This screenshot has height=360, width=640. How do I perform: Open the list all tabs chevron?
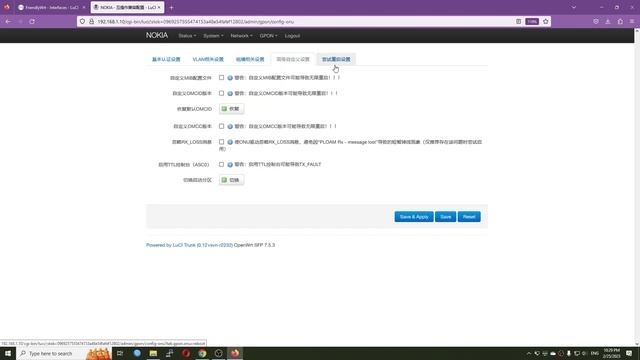(574, 7)
